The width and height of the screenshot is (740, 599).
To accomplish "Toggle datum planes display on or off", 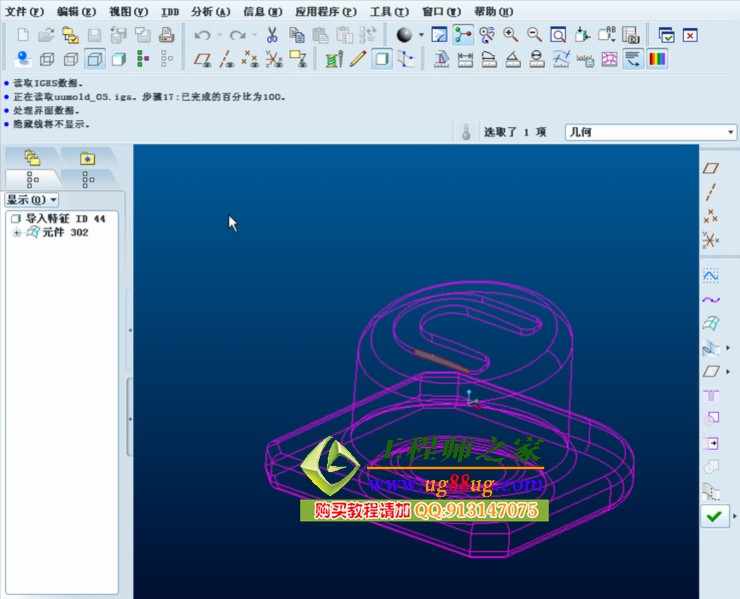I will [x=203, y=59].
